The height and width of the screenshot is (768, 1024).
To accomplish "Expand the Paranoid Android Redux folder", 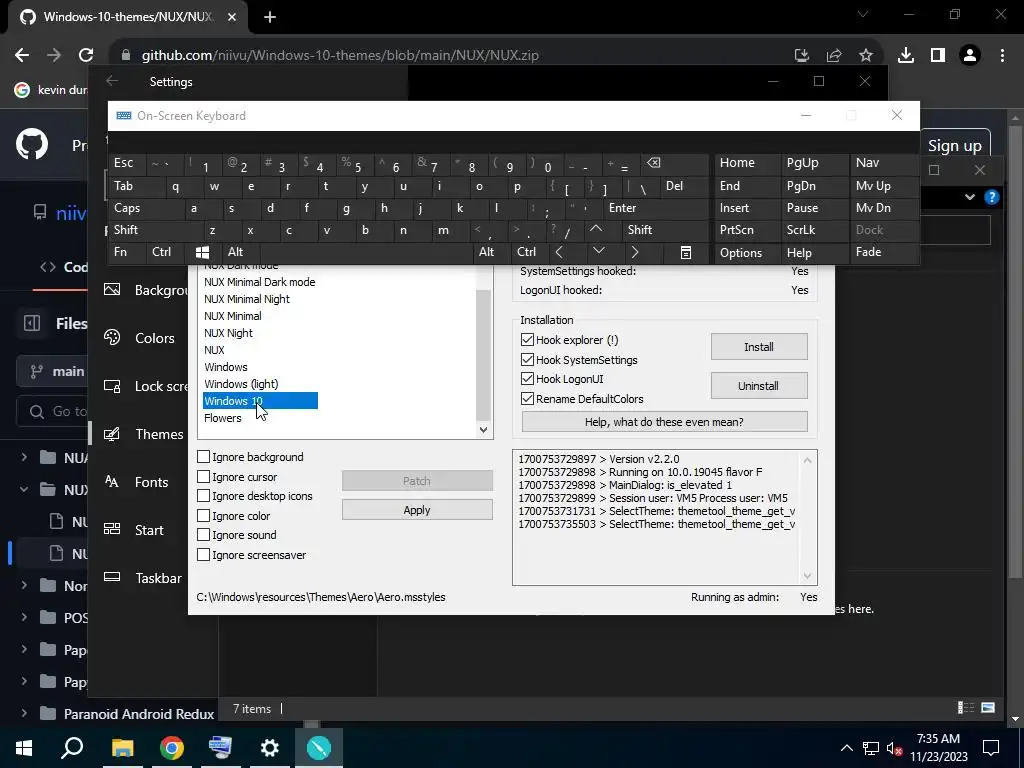I will click(24, 714).
